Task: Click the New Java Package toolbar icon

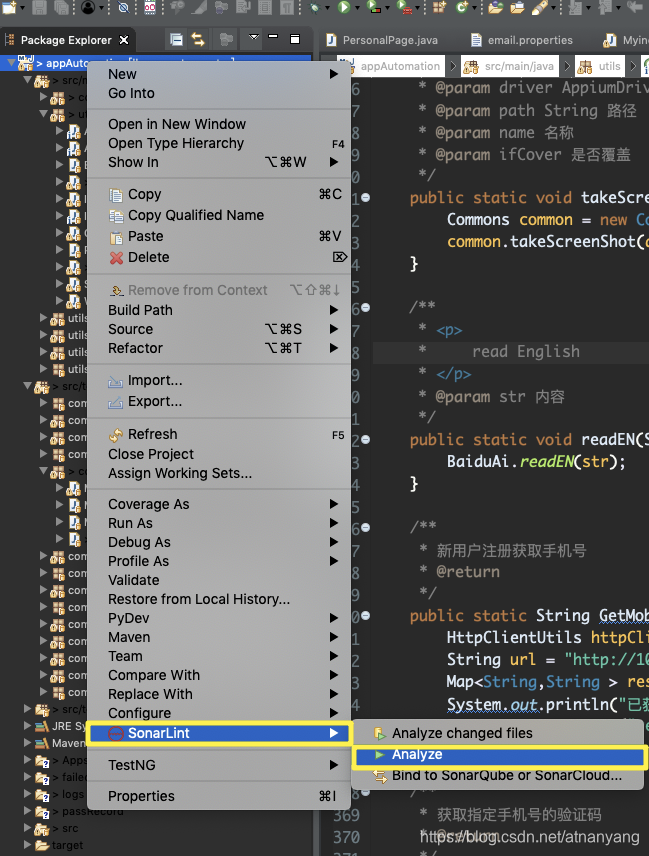Action: (x=439, y=7)
